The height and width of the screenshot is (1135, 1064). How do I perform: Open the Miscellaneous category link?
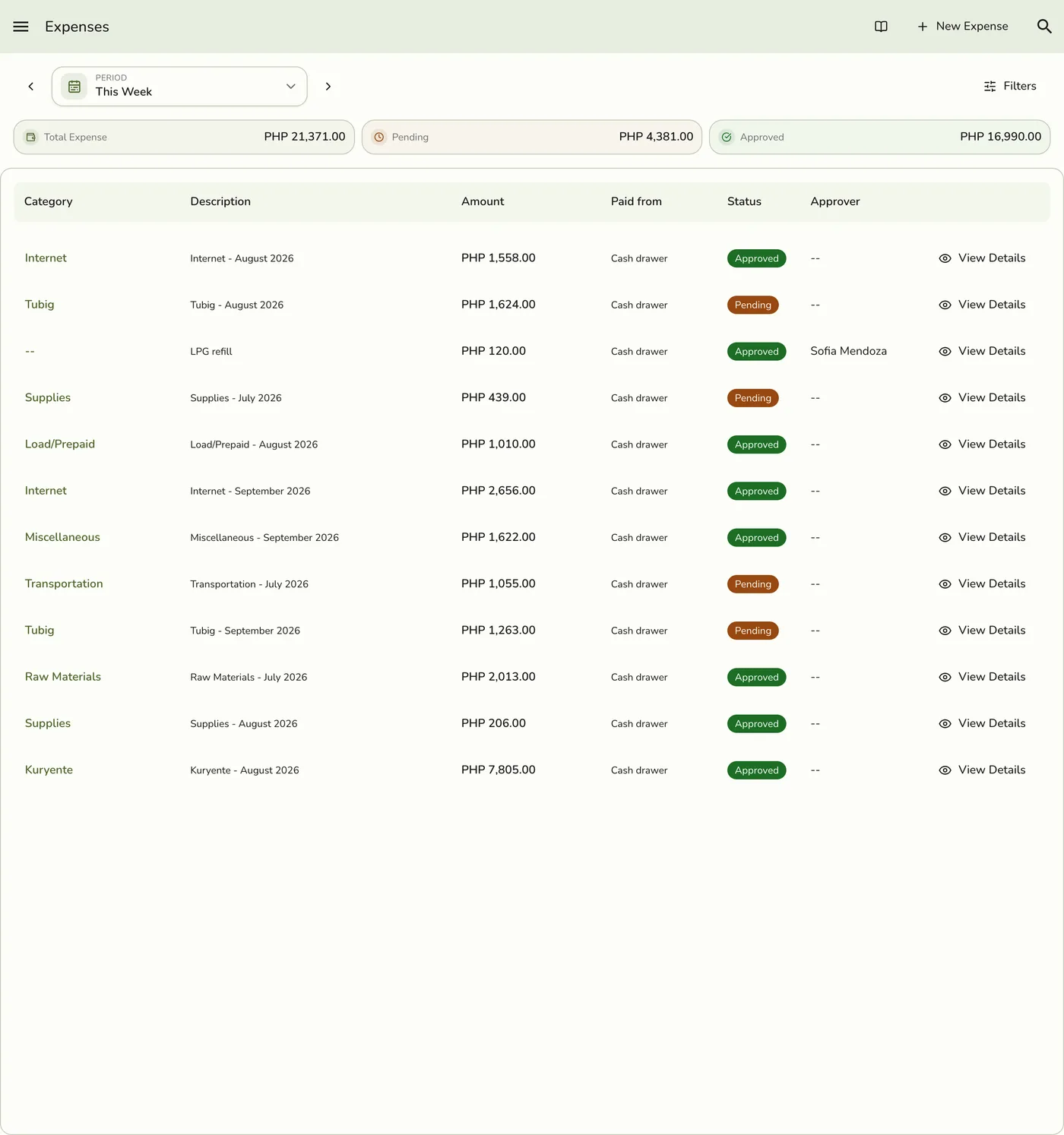[62, 537]
